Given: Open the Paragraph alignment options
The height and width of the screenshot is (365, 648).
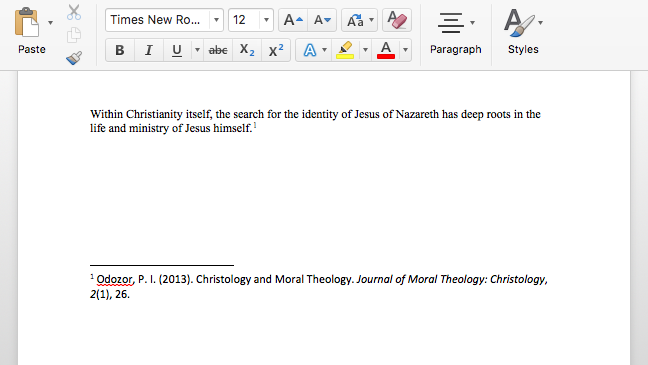Looking at the screenshot, I should [451, 23].
